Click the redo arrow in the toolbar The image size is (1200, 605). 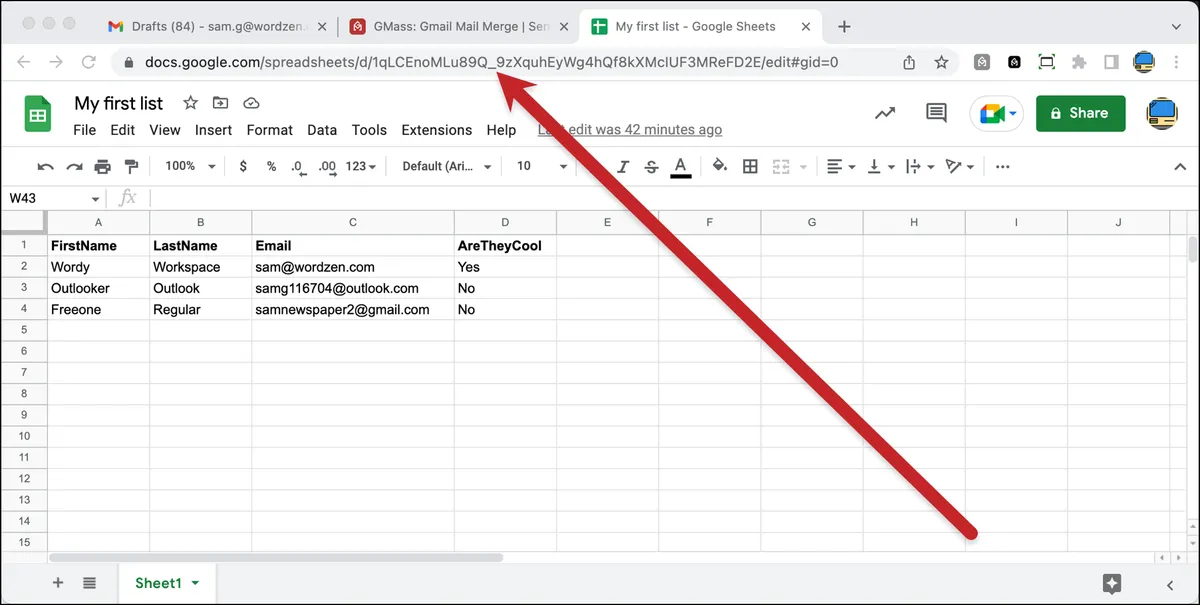pyautogui.click(x=74, y=167)
